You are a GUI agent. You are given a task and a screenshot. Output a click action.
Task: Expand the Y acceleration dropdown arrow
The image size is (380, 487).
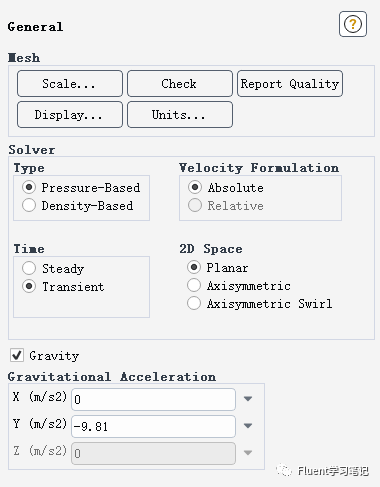pyautogui.click(x=248, y=426)
